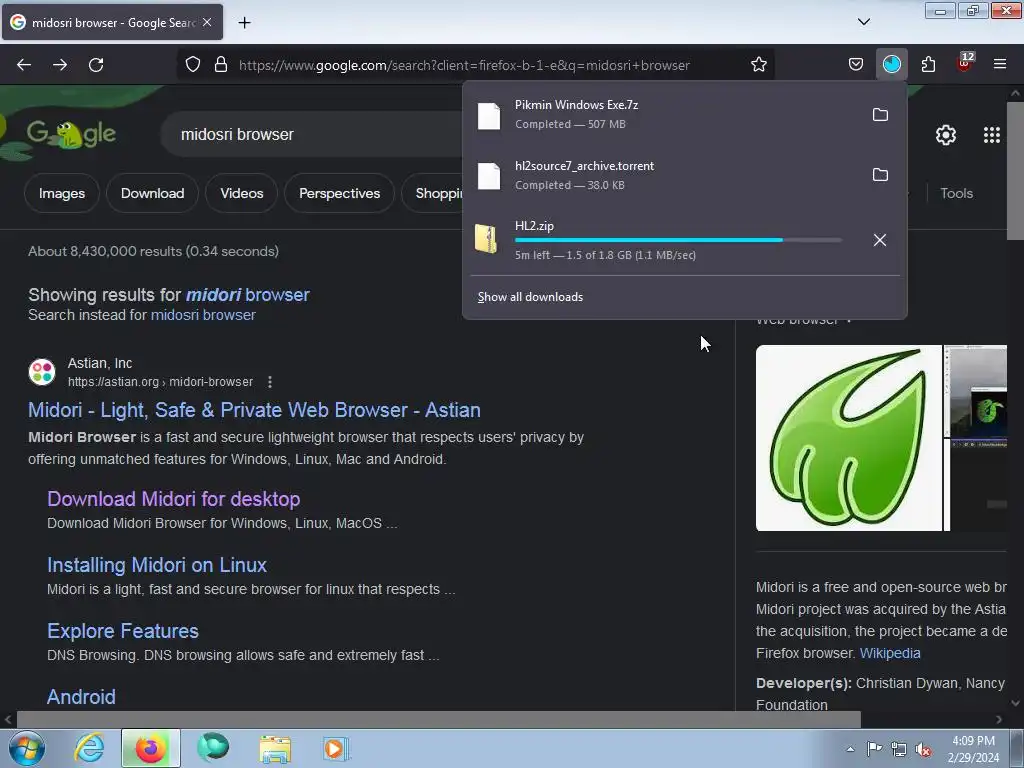This screenshot has width=1024, height=768.
Task: Open uBlock Origin extension icon
Action: click(965, 63)
